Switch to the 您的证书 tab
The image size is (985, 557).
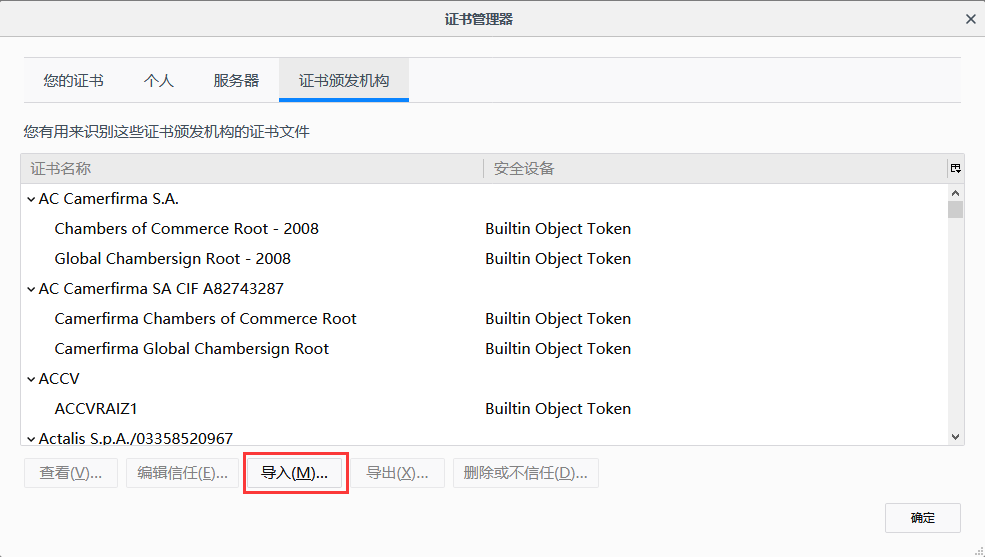tap(73, 81)
